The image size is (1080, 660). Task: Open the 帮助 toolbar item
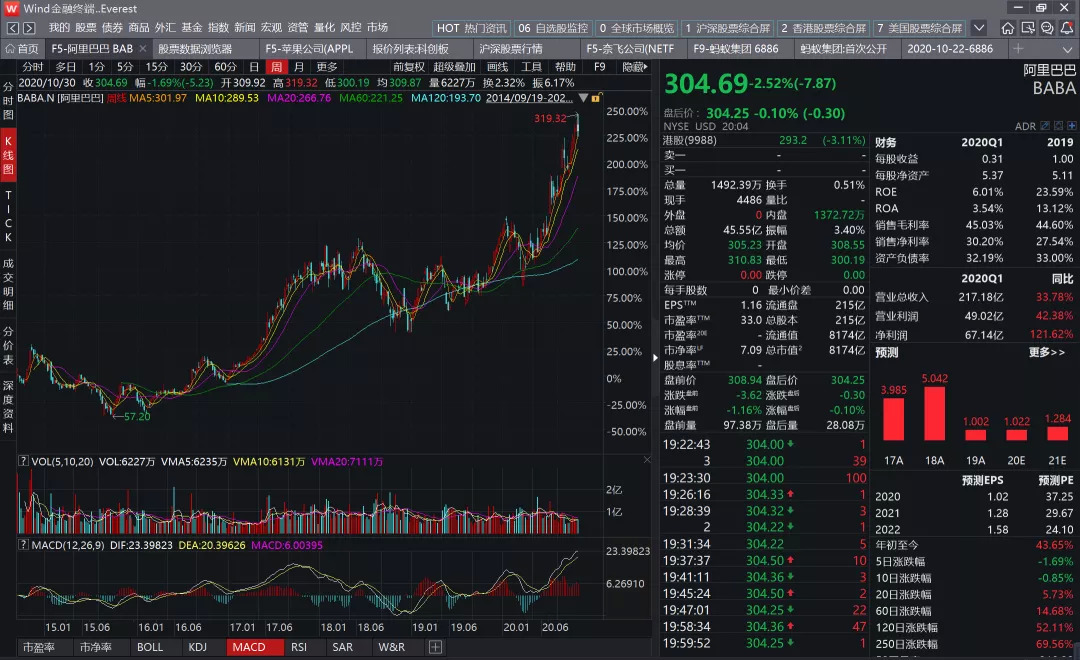pyautogui.click(x=565, y=67)
